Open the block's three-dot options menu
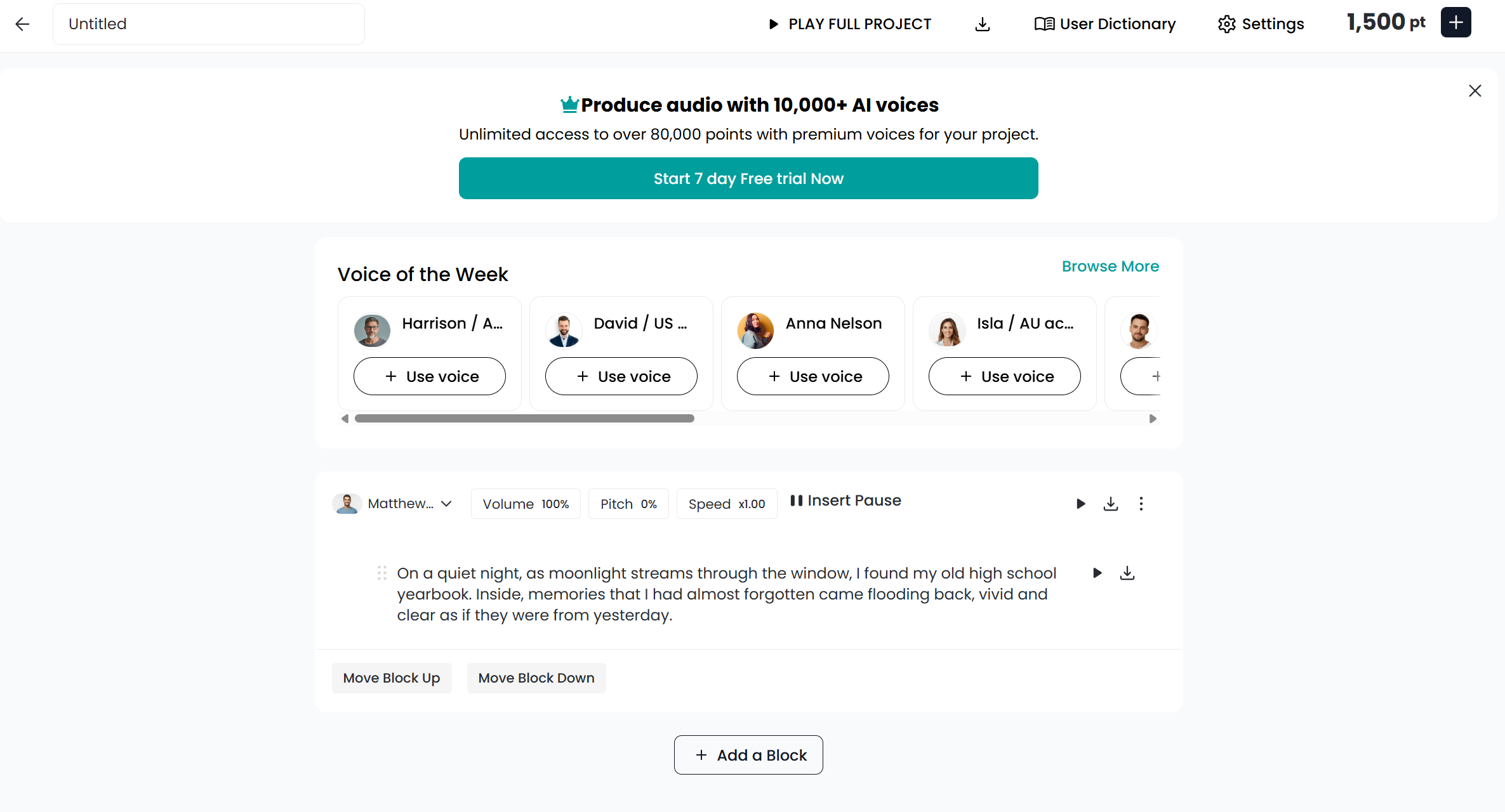1505x812 pixels. 1141,504
